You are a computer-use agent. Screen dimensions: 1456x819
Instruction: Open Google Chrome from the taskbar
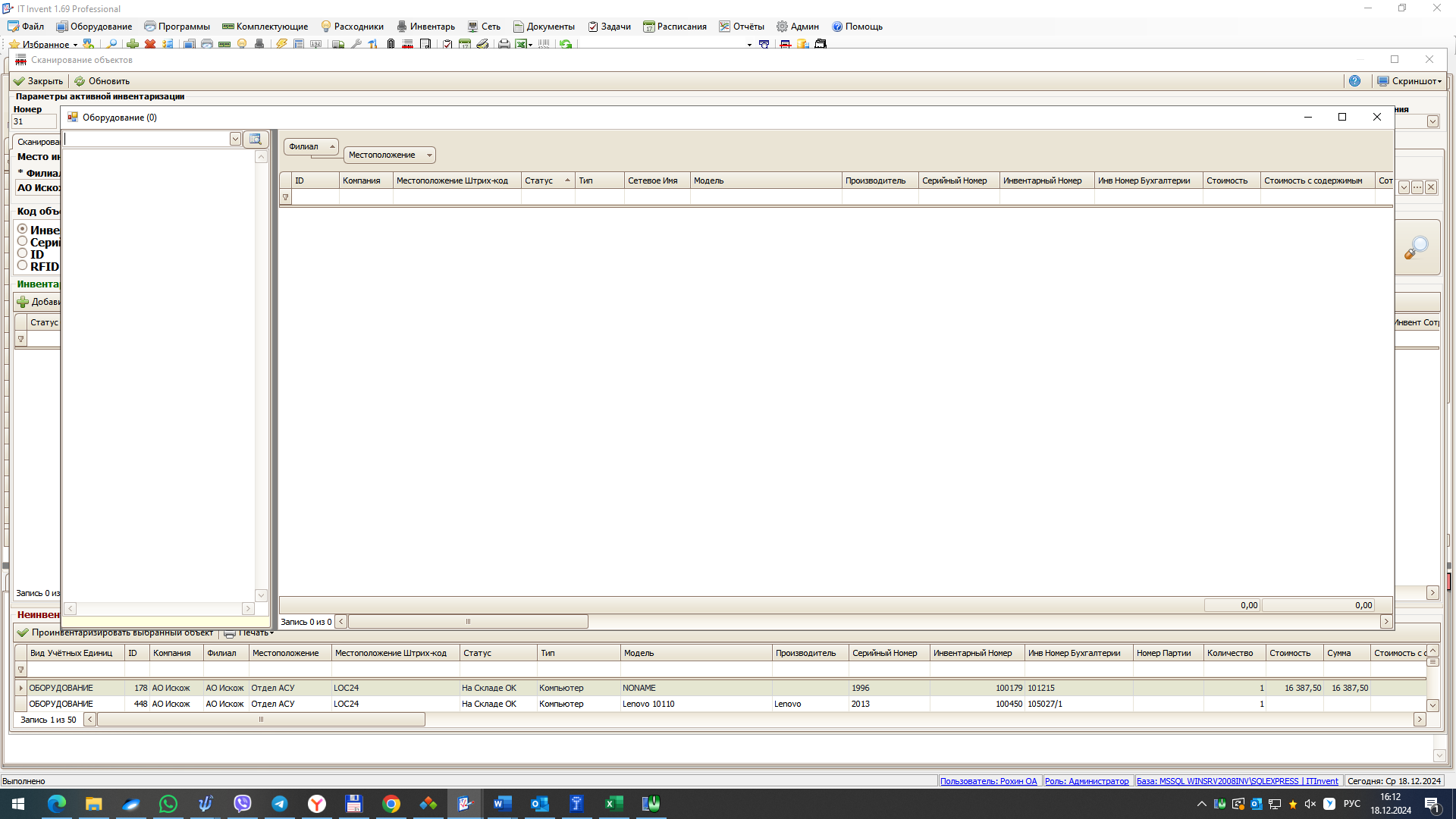tap(391, 804)
